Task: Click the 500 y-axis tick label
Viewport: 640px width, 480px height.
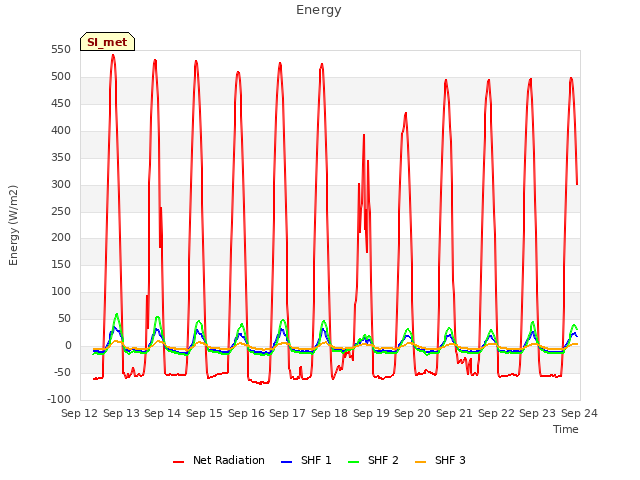Action: [61, 77]
